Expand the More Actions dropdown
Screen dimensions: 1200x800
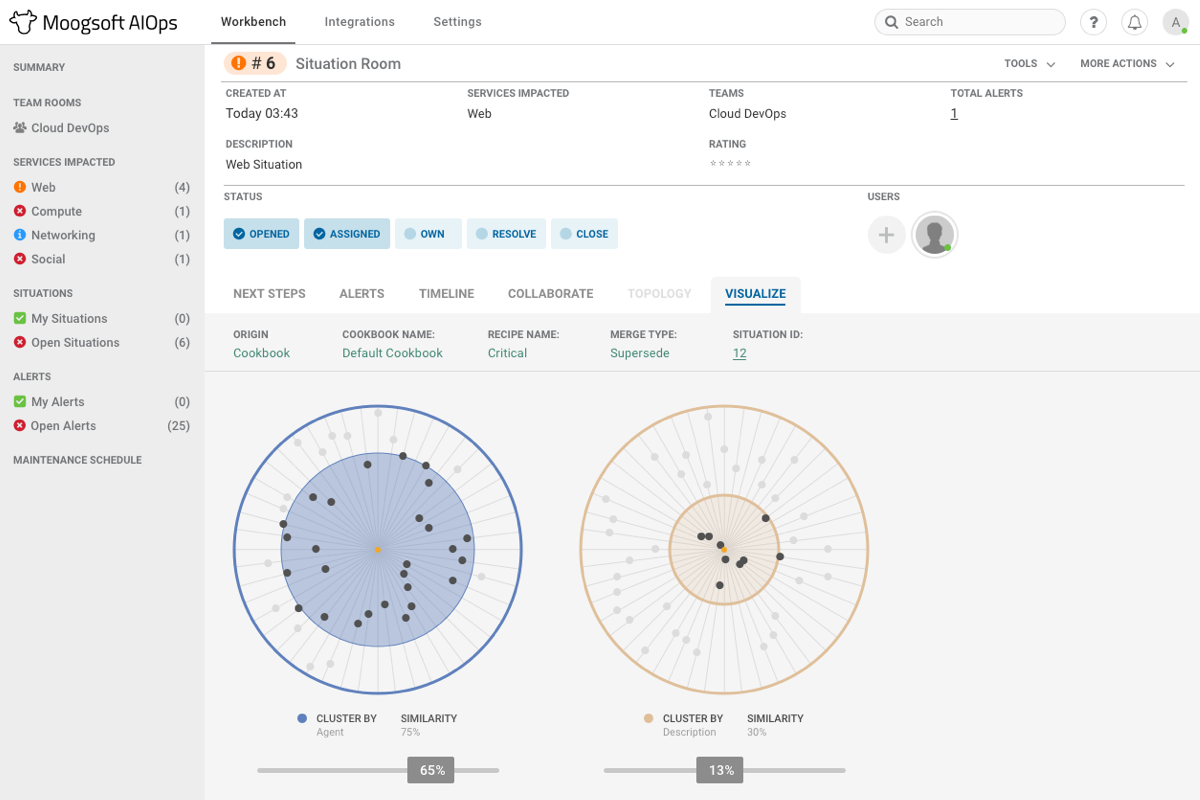pyautogui.click(x=1127, y=63)
